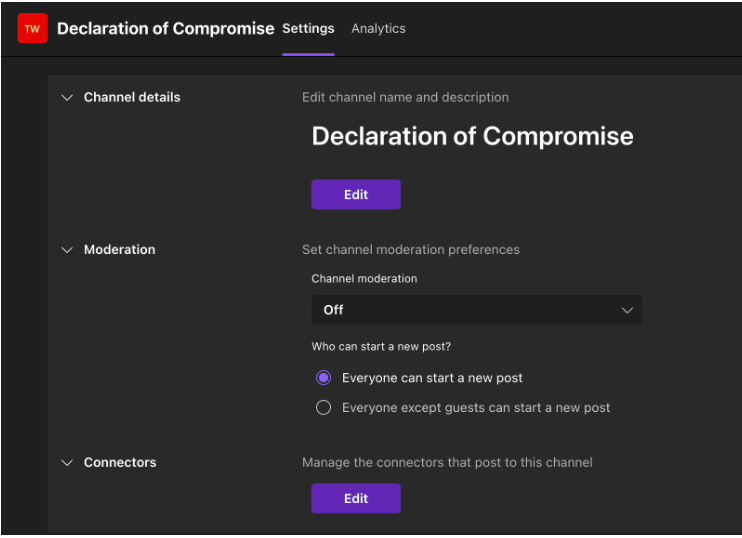
Task: Click the large Declaration of Compromise heading
Action: point(472,136)
